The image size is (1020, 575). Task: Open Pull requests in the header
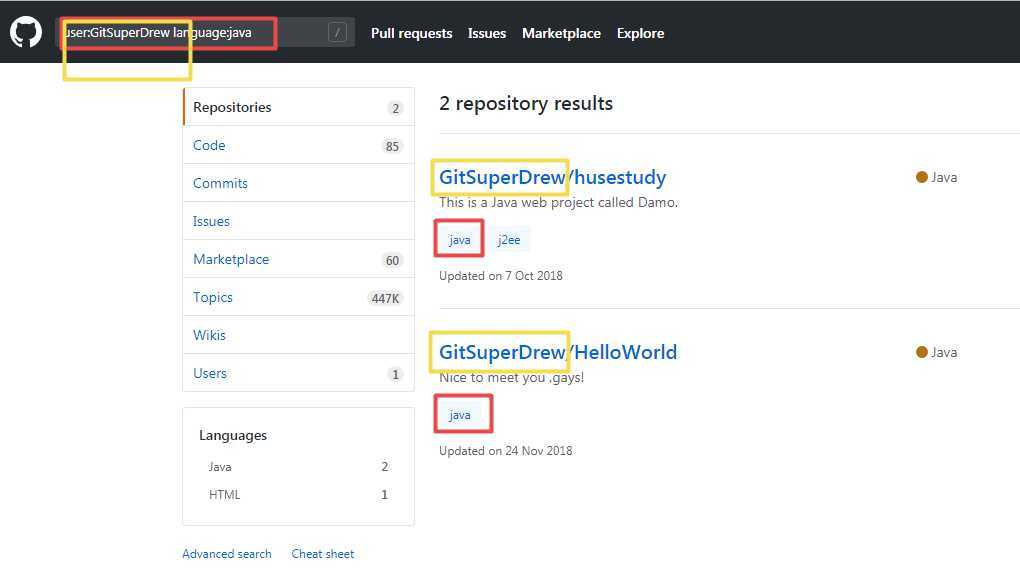tap(411, 33)
